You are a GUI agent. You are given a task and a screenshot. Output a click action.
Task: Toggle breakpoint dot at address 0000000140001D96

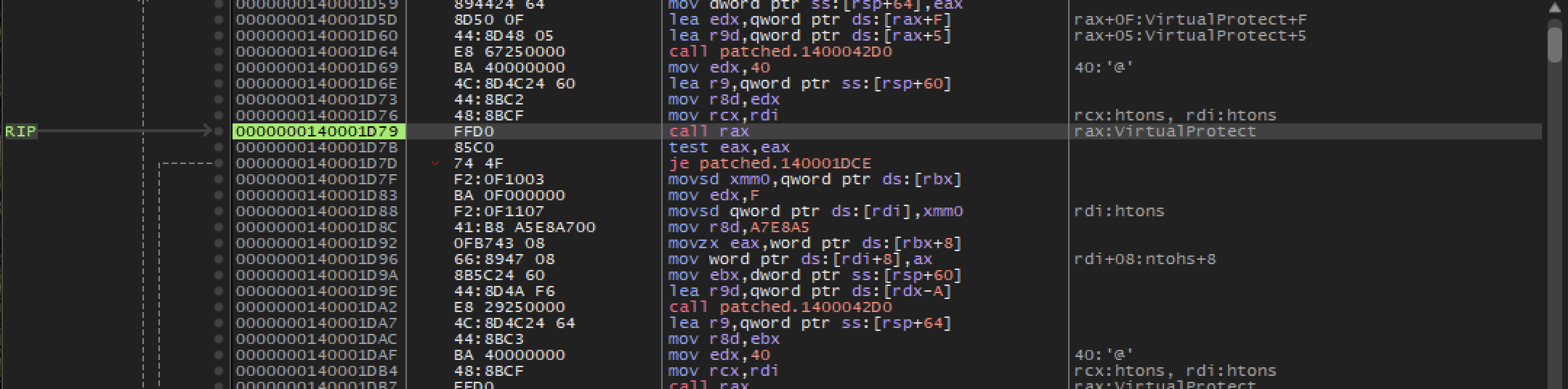coord(219,259)
